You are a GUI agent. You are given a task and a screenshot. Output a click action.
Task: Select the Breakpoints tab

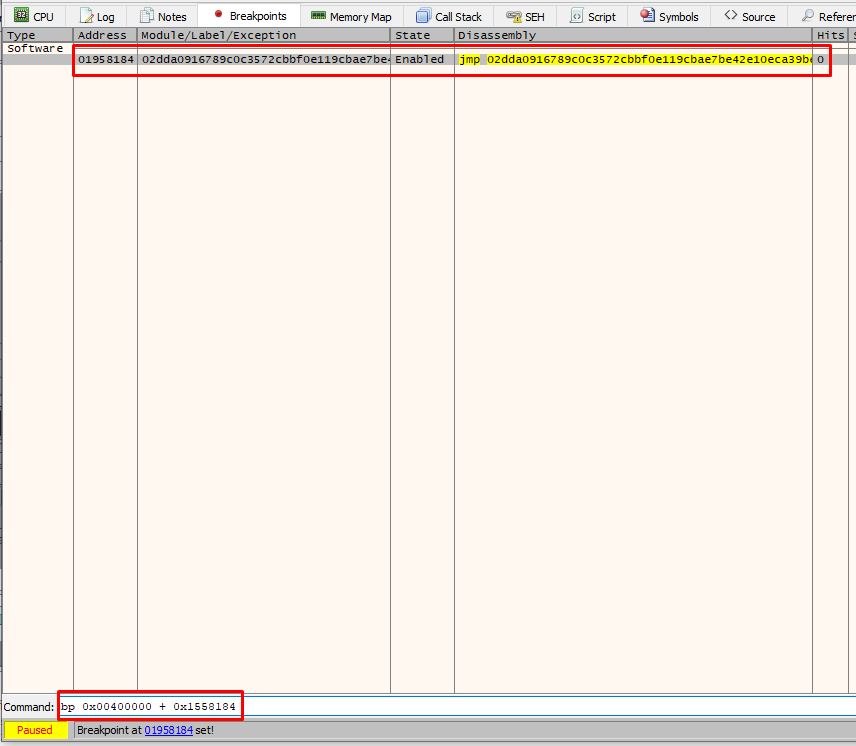click(249, 15)
